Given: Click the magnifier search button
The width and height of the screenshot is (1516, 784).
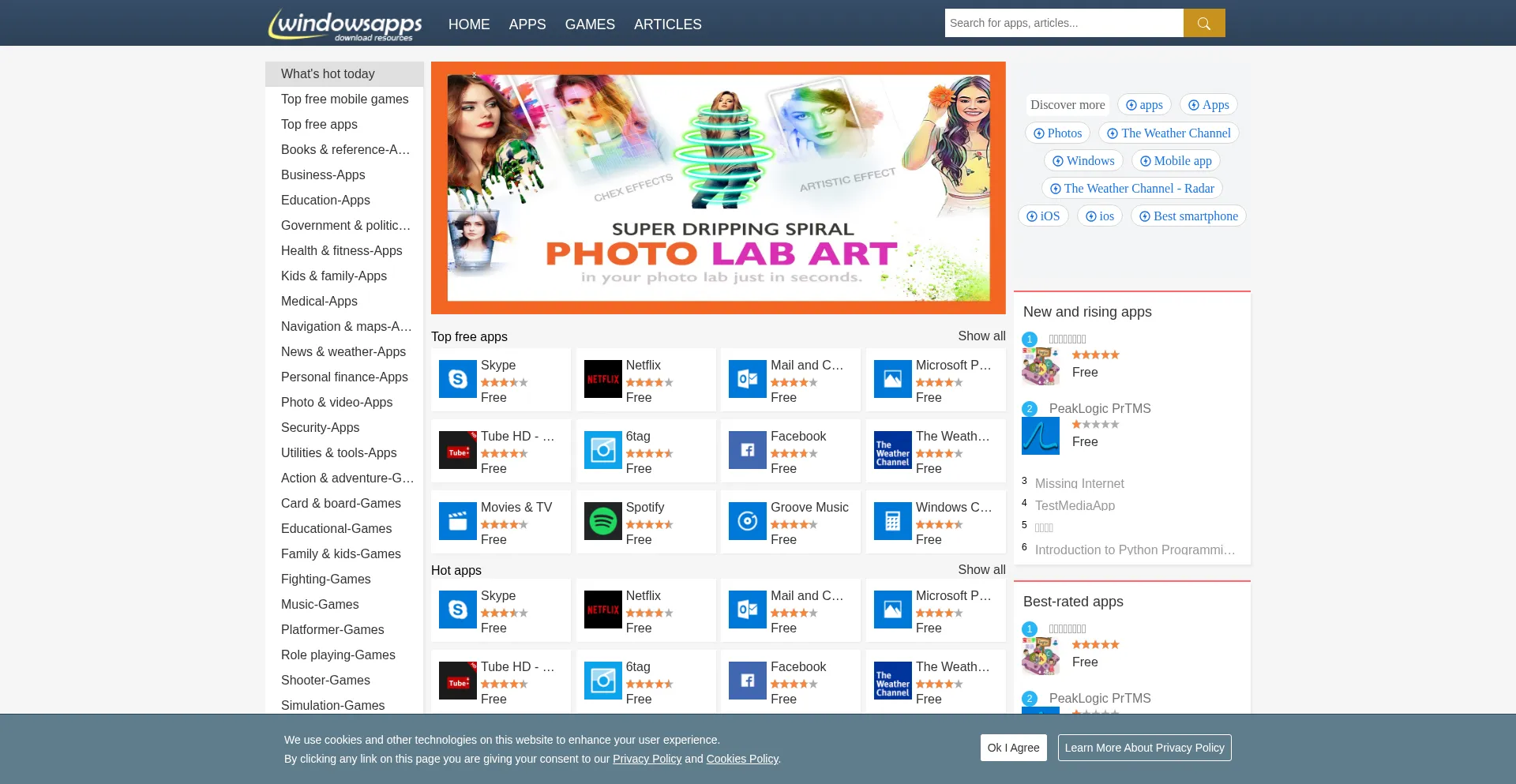Looking at the screenshot, I should [x=1203, y=23].
